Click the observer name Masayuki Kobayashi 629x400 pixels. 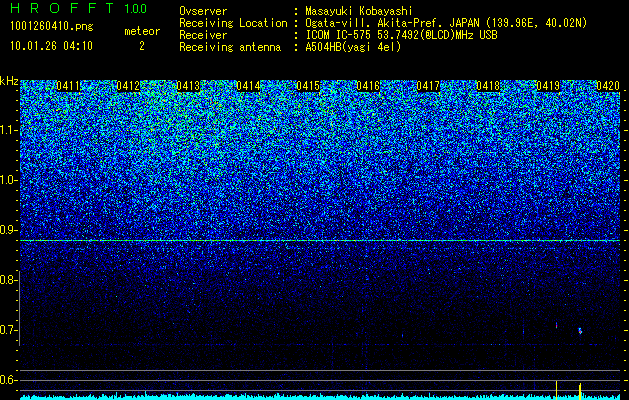pyautogui.click(x=358, y=11)
